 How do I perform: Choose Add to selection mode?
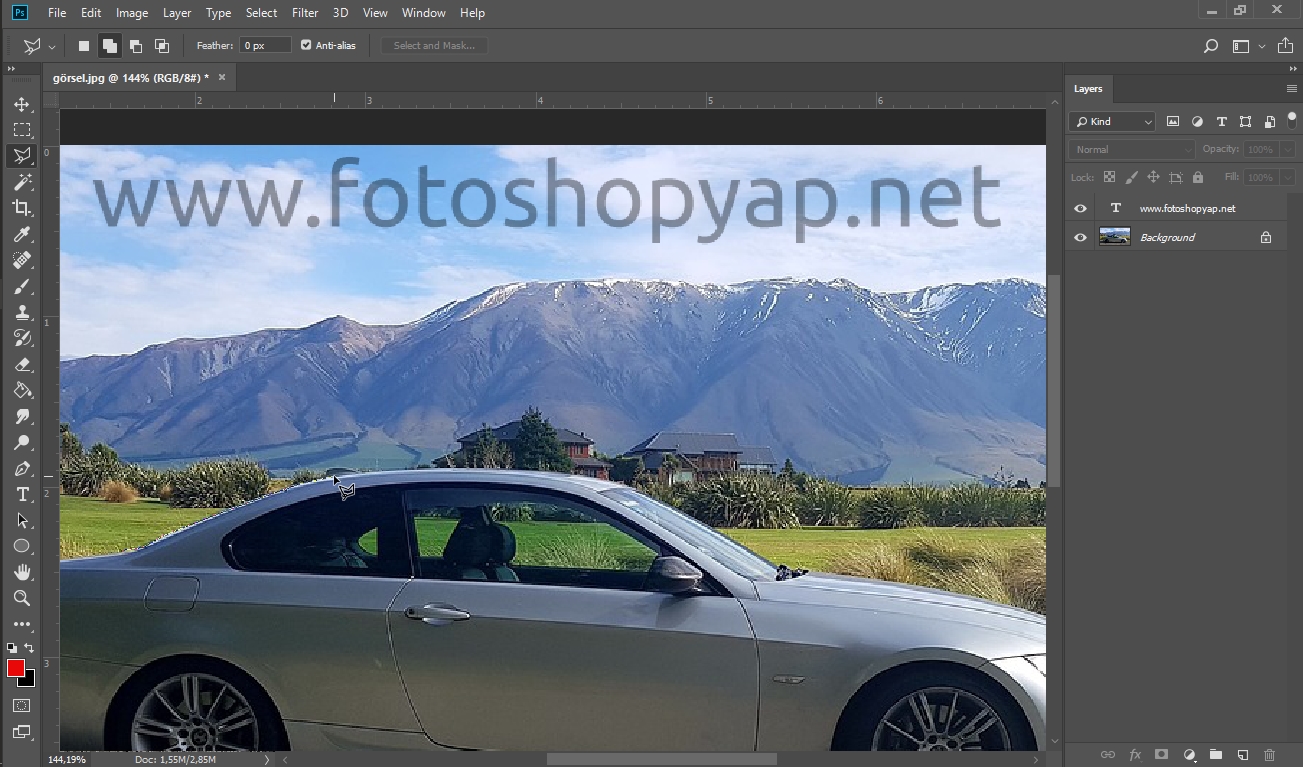(x=109, y=46)
